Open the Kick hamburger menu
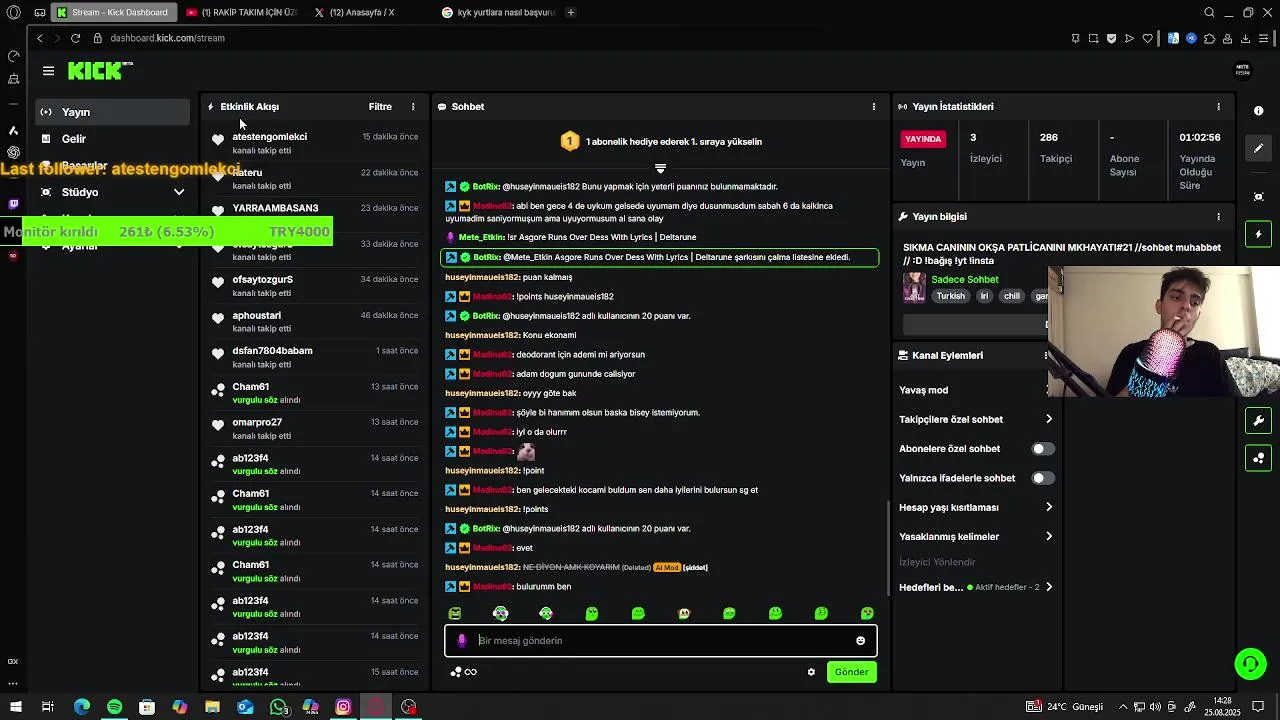This screenshot has width=1280, height=720. coord(48,71)
